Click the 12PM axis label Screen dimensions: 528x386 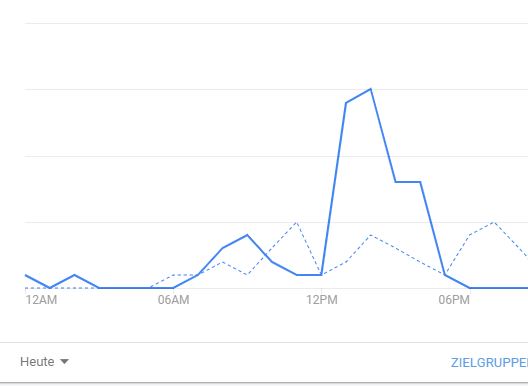[322, 300]
